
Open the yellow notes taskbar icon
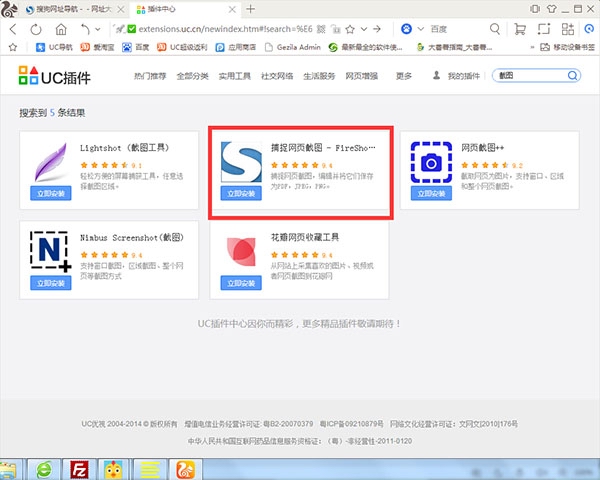(x=150, y=469)
